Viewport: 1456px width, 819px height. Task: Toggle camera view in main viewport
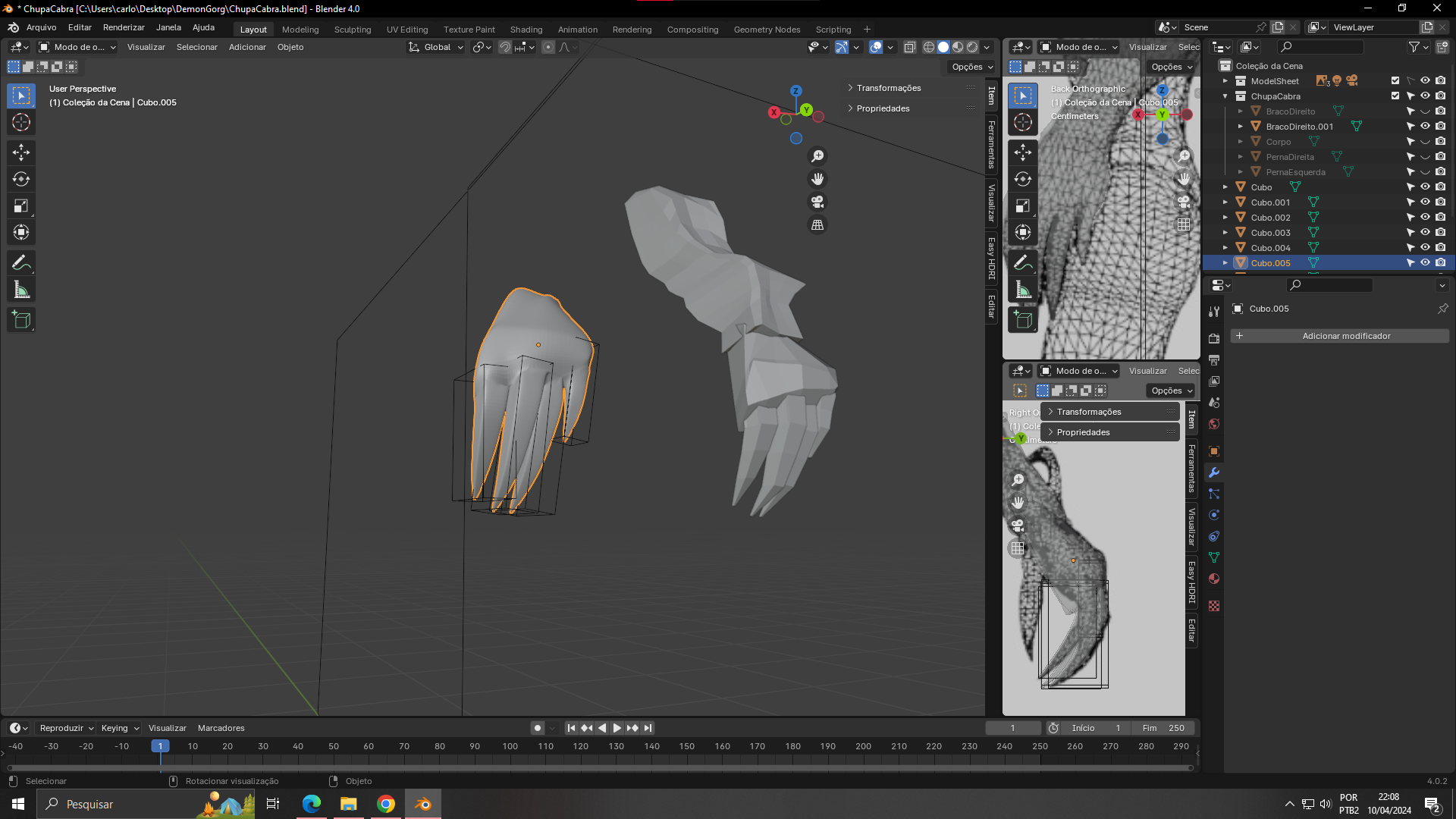pos(817,202)
